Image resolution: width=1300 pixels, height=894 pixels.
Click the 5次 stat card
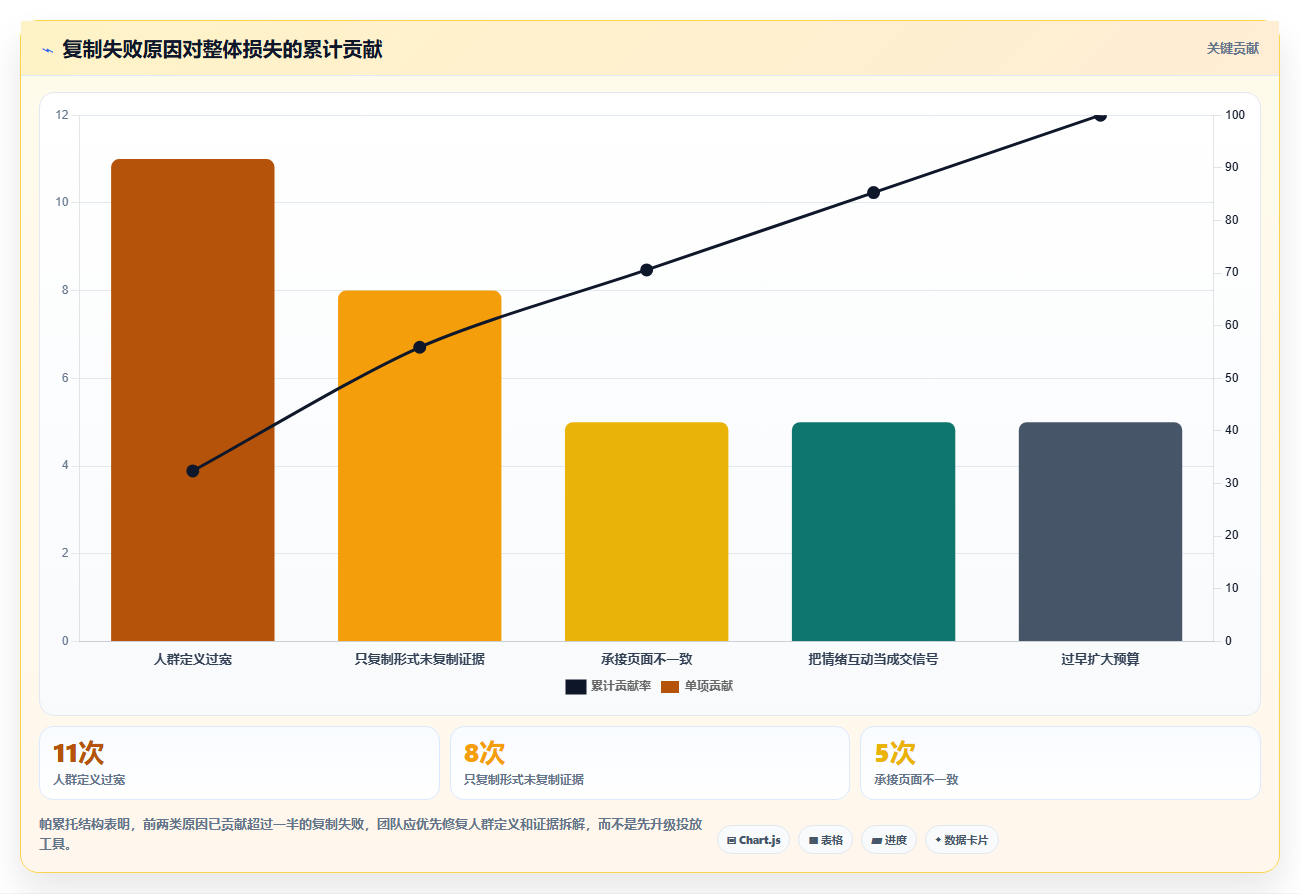coord(1060,763)
